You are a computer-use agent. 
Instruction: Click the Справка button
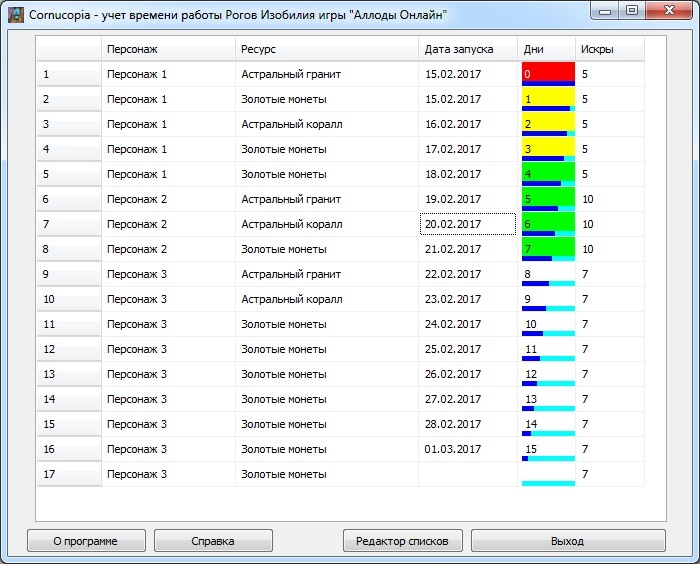coord(213,541)
